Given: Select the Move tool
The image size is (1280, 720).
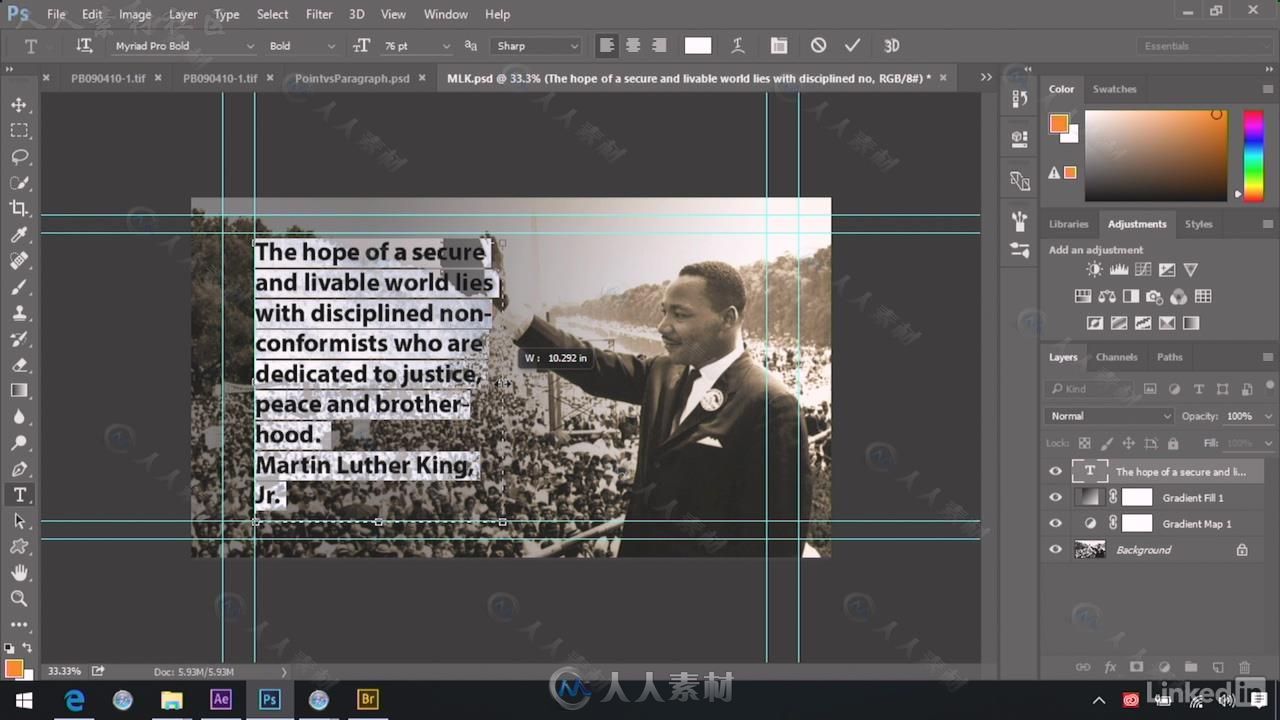Looking at the screenshot, I should (19, 105).
